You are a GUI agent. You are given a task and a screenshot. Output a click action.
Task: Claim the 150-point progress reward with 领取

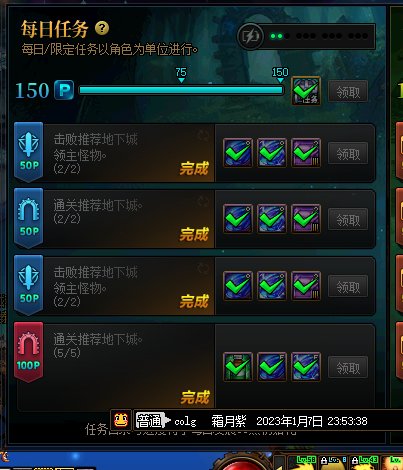pyautogui.click(x=348, y=91)
